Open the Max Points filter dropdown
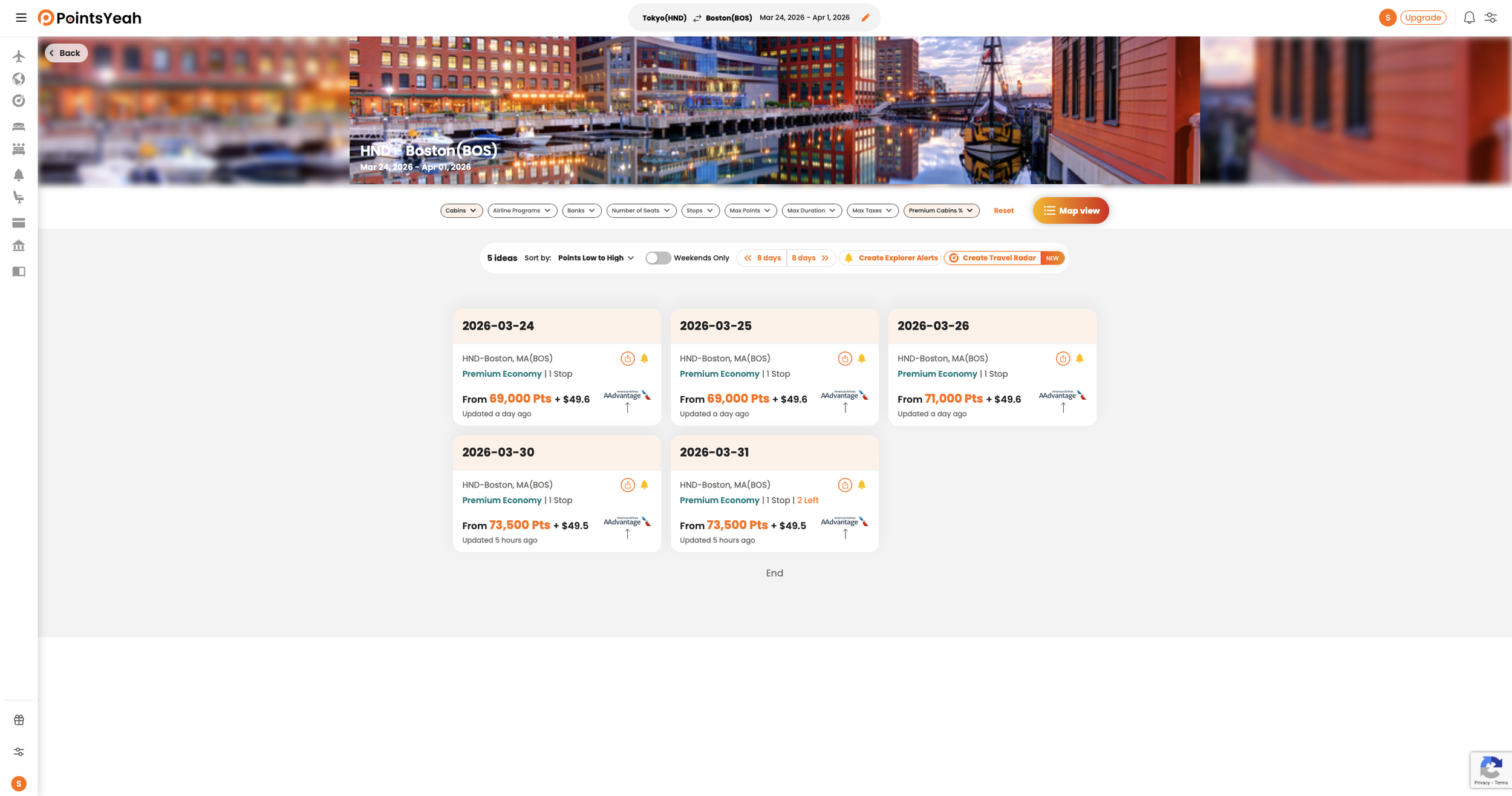Viewport: 1512px width, 796px height. pyautogui.click(x=750, y=210)
